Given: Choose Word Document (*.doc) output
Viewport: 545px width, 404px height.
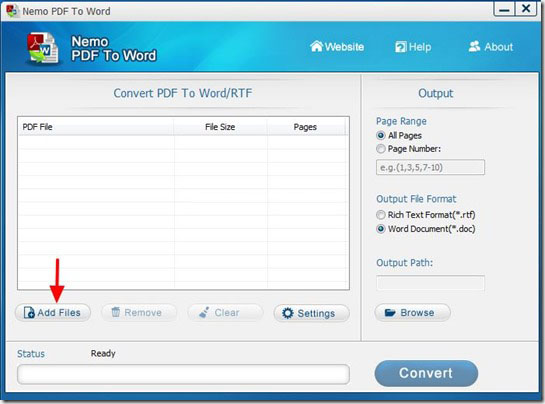Looking at the screenshot, I should tap(381, 229).
